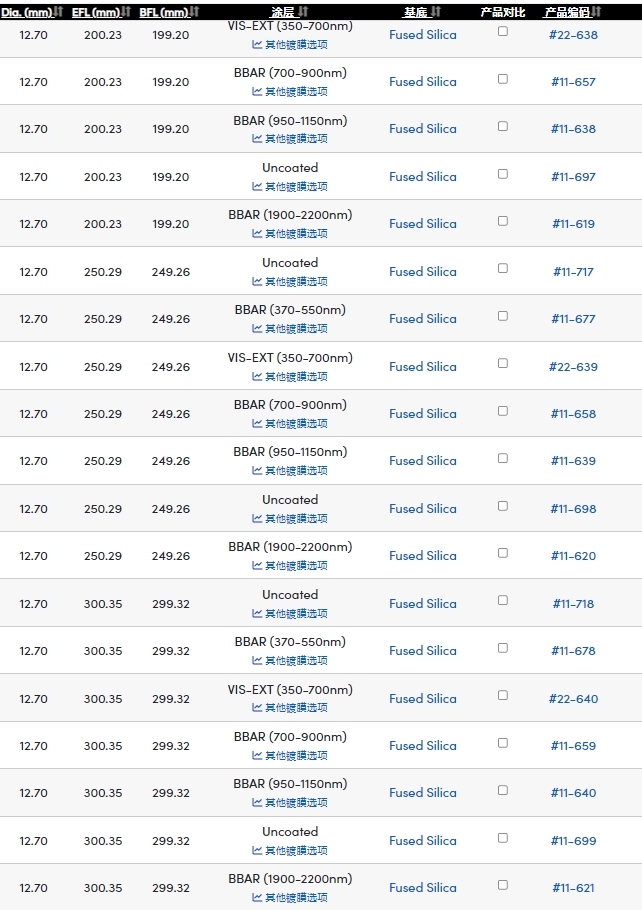Click chart icon in #11-697 Uncoated row
642x910 pixels.
tap(257, 186)
